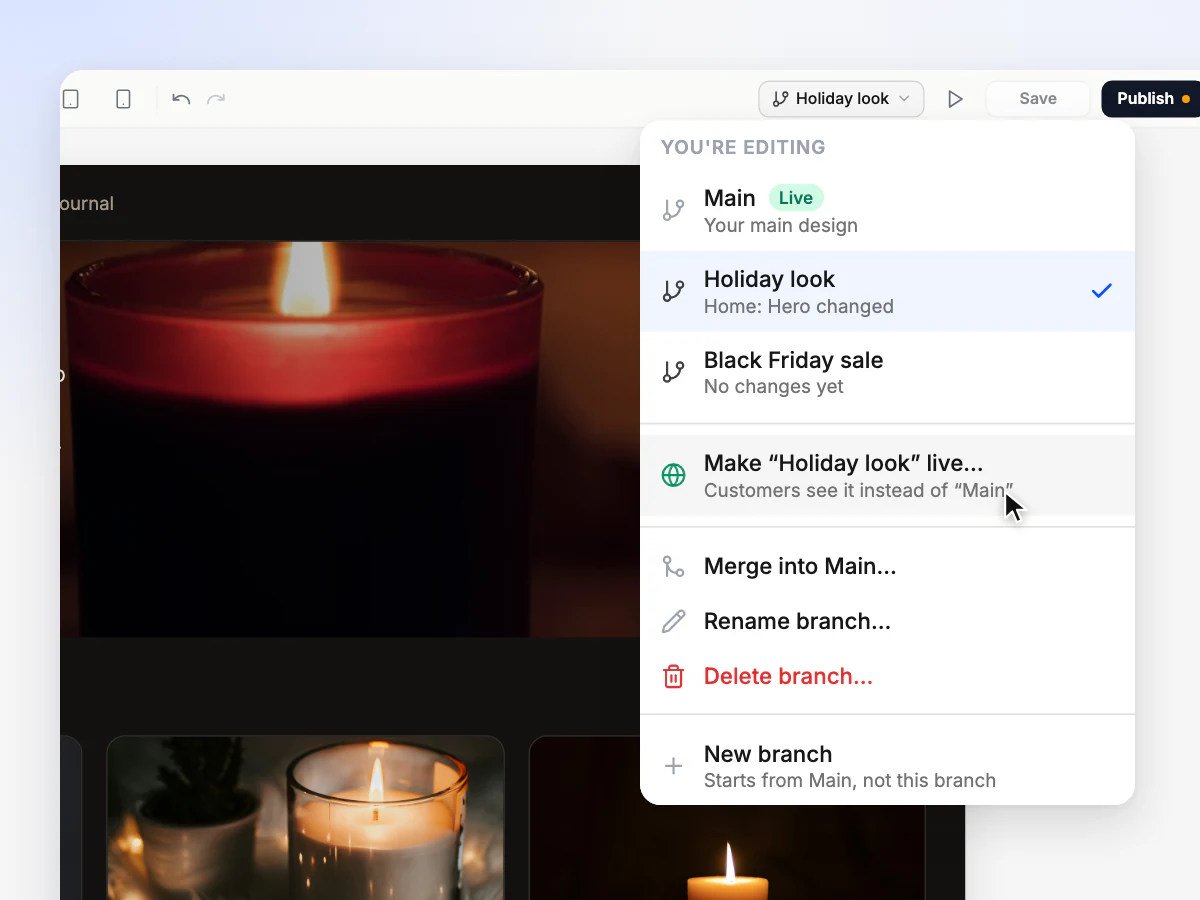Select the Holiday look branch
Screen dimensions: 1200x900
887,291
